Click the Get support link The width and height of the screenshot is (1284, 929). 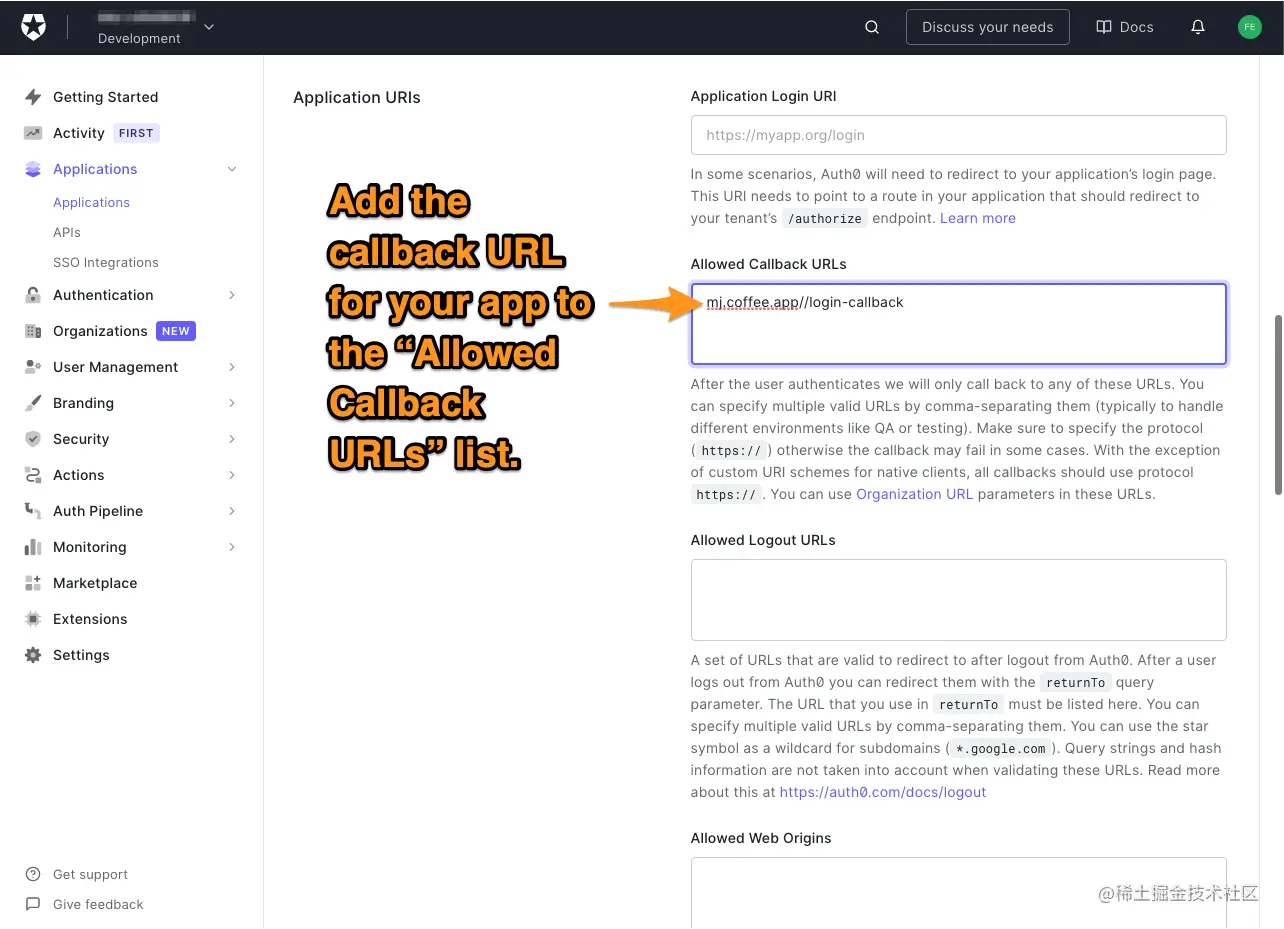point(90,874)
